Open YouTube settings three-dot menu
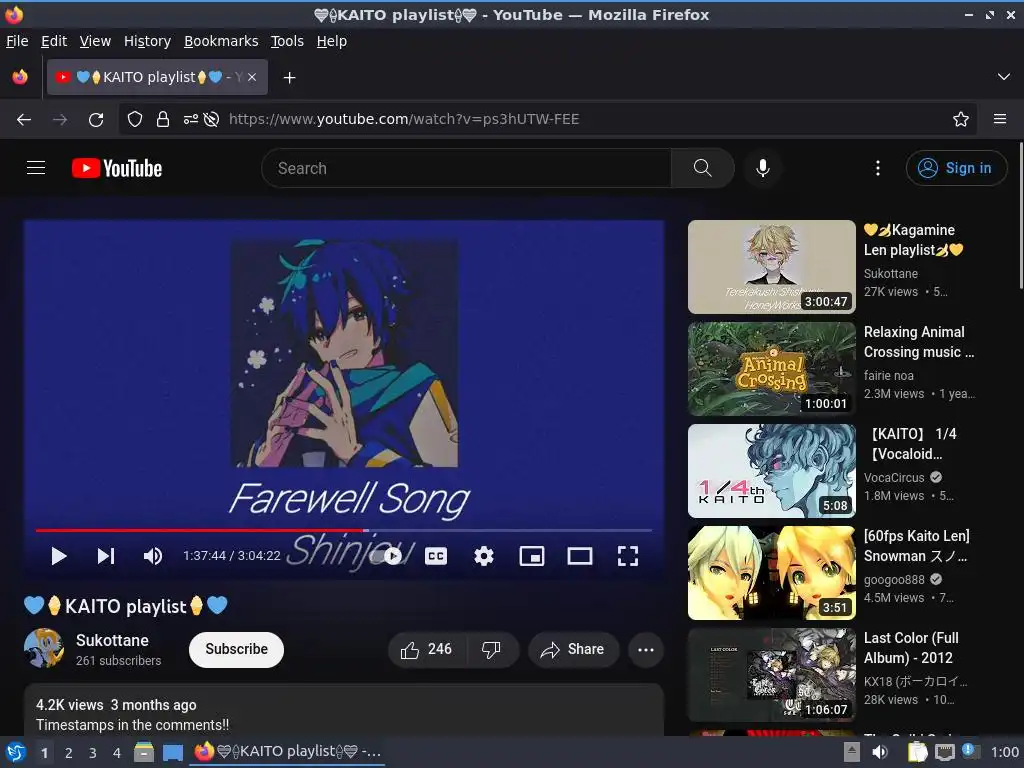This screenshot has width=1024, height=768. pyautogui.click(x=878, y=168)
